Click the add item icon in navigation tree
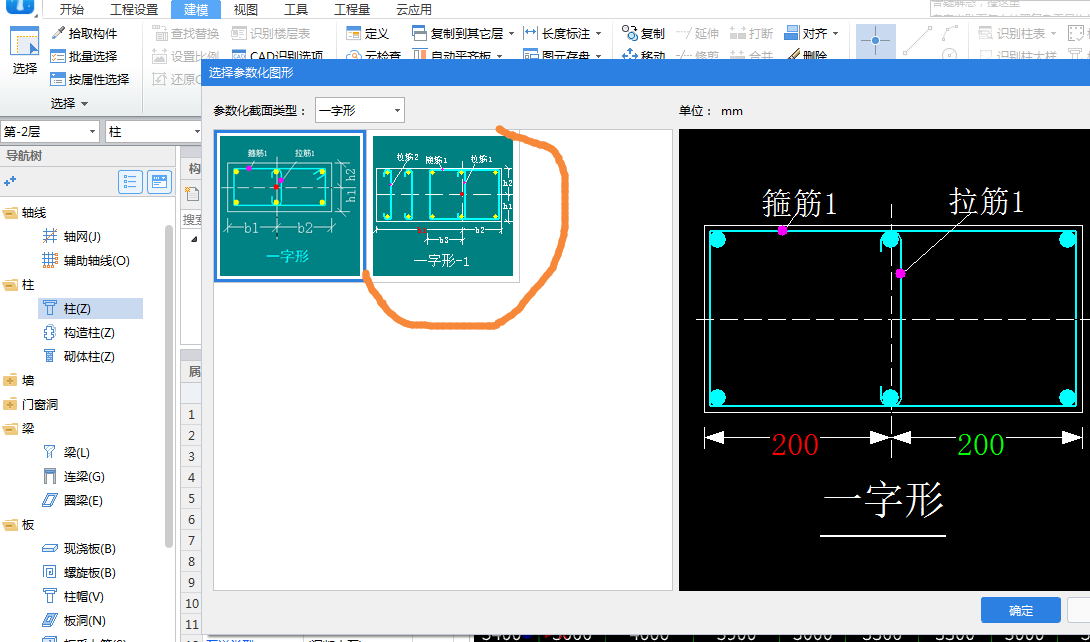 10,181
